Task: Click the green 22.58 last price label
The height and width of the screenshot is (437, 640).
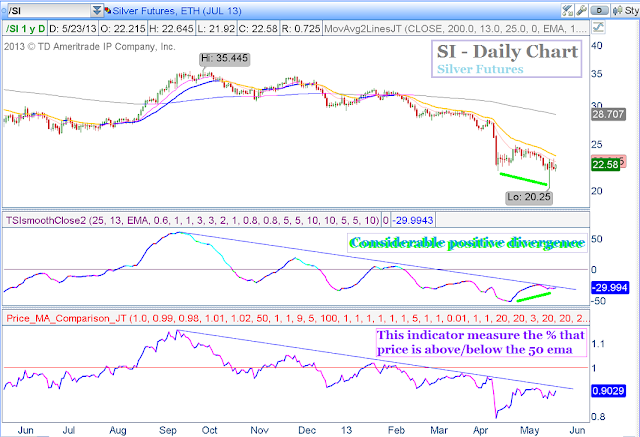Action: coord(605,164)
